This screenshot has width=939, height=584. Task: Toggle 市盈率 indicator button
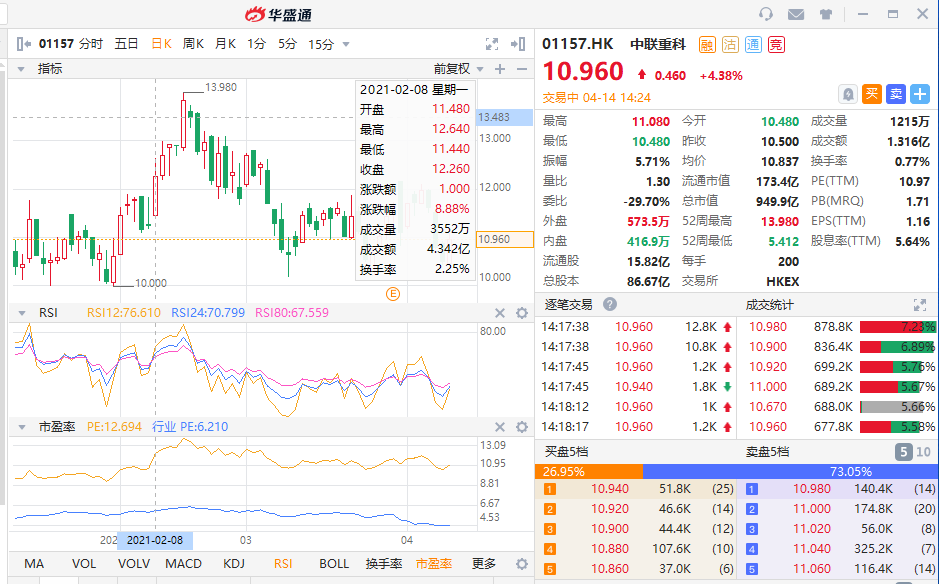434,564
